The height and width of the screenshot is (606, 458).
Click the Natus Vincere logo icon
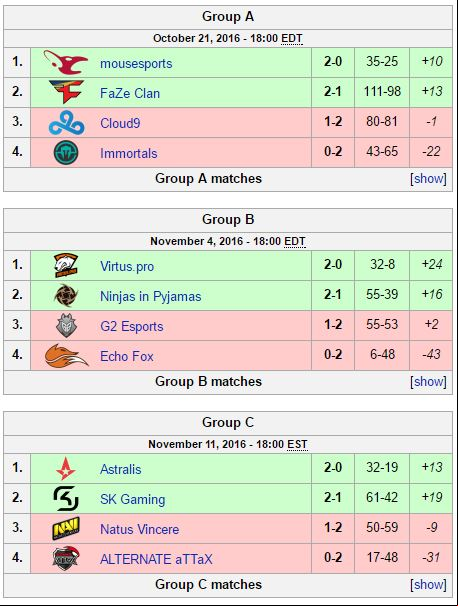[x=66, y=528]
